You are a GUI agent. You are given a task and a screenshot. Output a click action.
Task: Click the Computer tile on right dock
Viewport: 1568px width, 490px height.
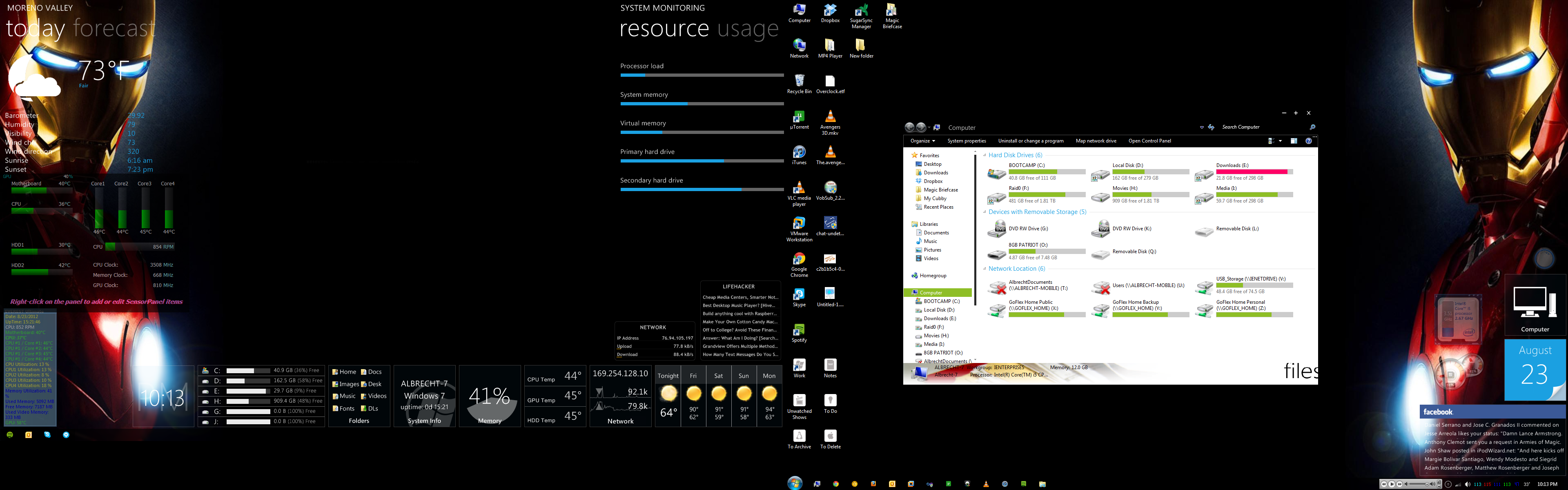(x=1535, y=305)
